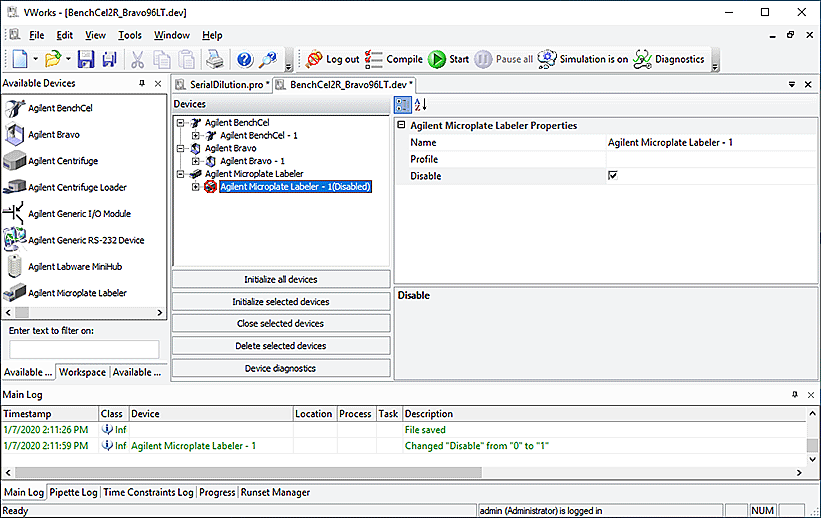This screenshot has width=821, height=518.
Task: Switch to the Runset Manager tab
Action: click(275, 492)
